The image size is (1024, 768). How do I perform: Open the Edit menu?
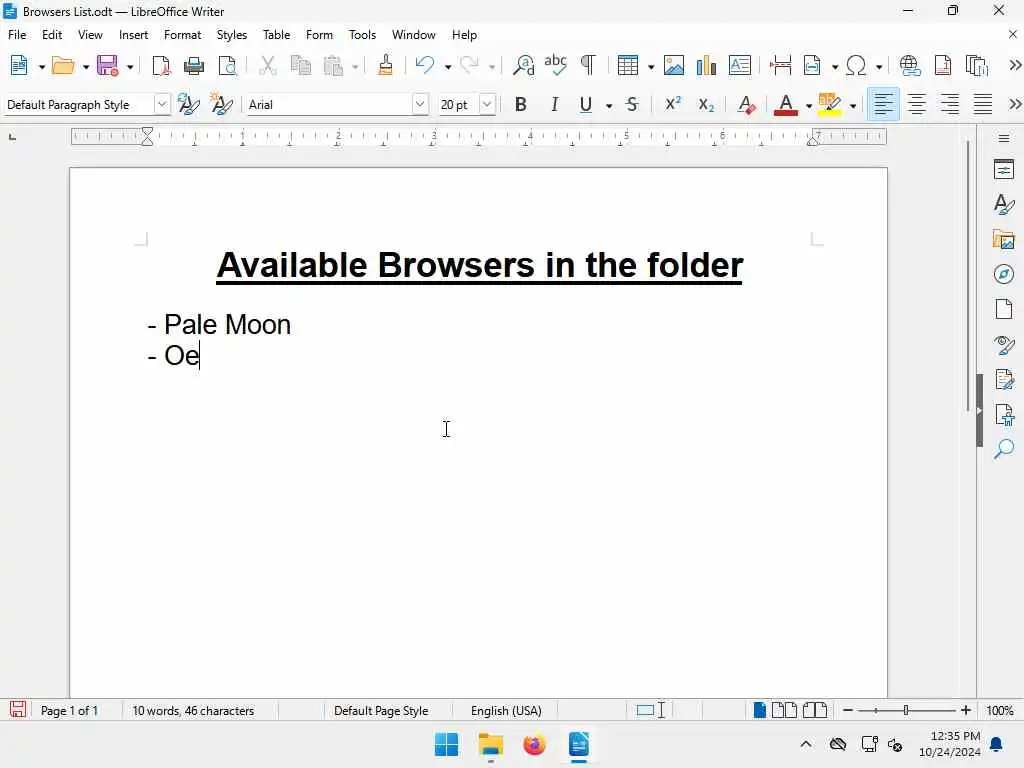[x=52, y=35]
